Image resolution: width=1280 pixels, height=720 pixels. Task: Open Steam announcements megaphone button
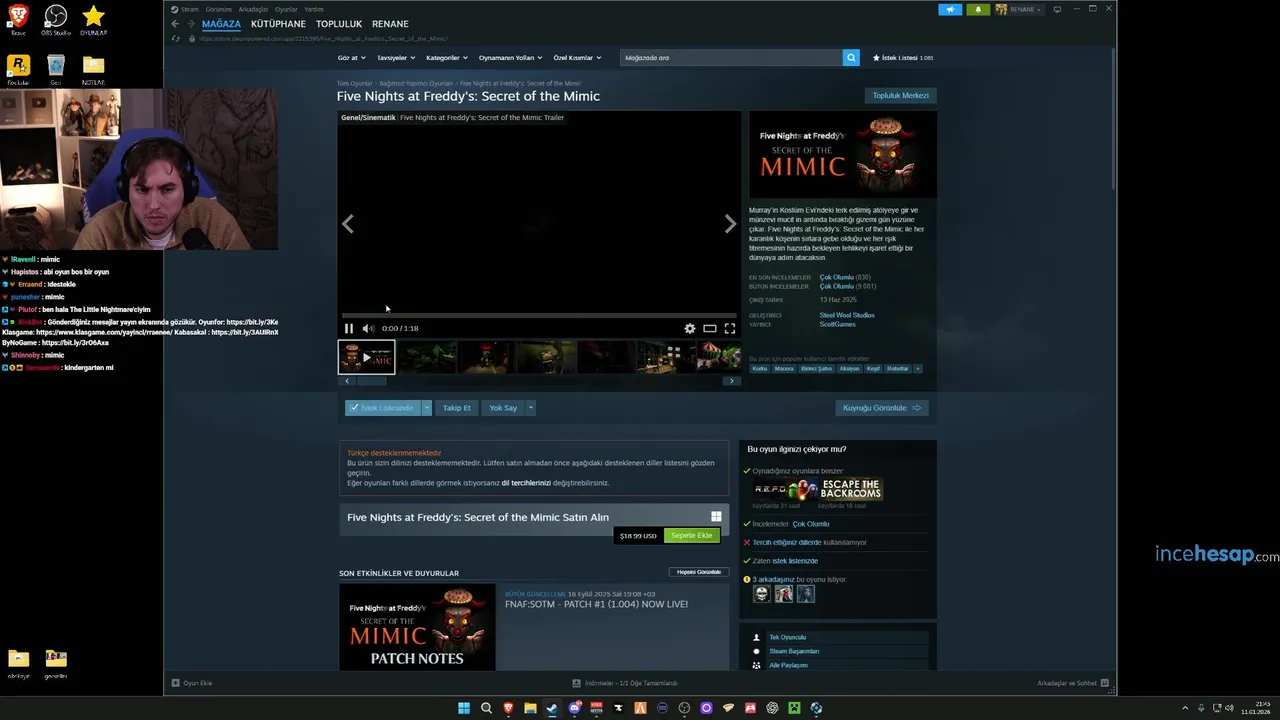coord(950,9)
